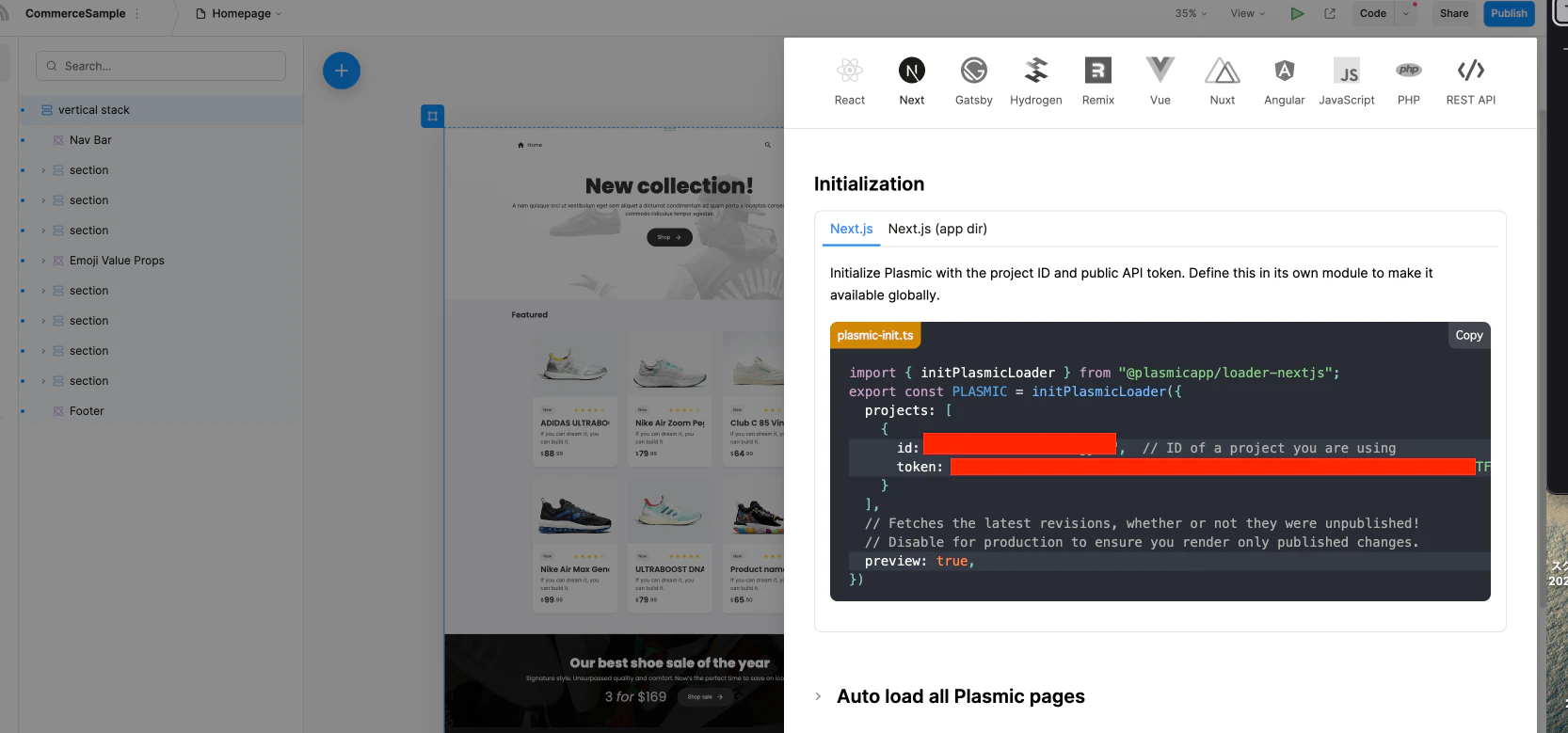The width and height of the screenshot is (1568, 733).
Task: Click the "Our best shoe sale of the year" text
Action: (669, 662)
